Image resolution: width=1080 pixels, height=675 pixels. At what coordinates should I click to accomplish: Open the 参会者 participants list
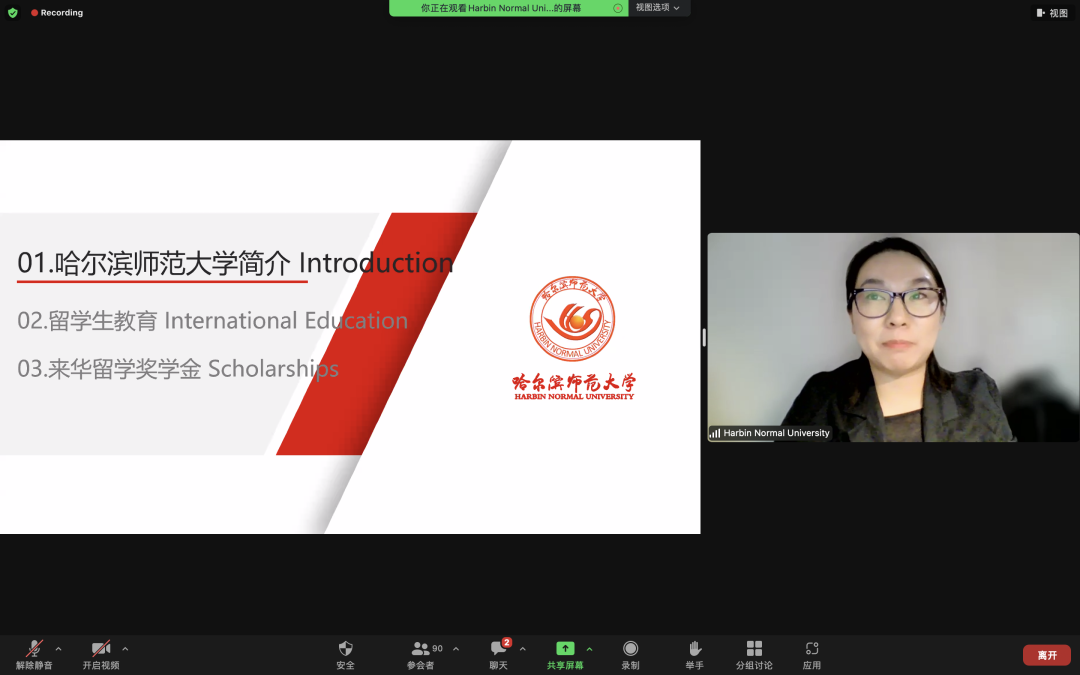pos(421,655)
